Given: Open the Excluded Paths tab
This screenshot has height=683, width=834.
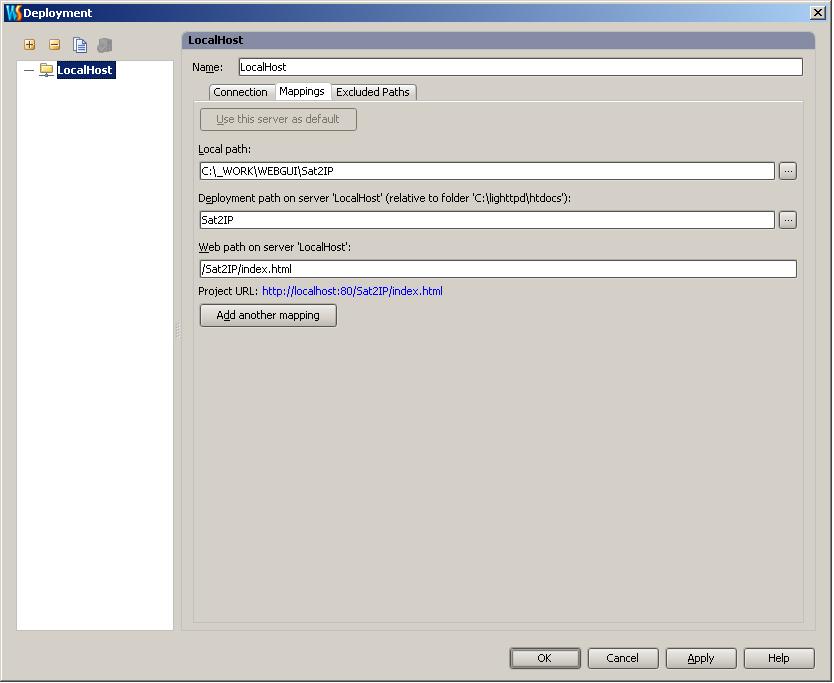Looking at the screenshot, I should click(372, 92).
